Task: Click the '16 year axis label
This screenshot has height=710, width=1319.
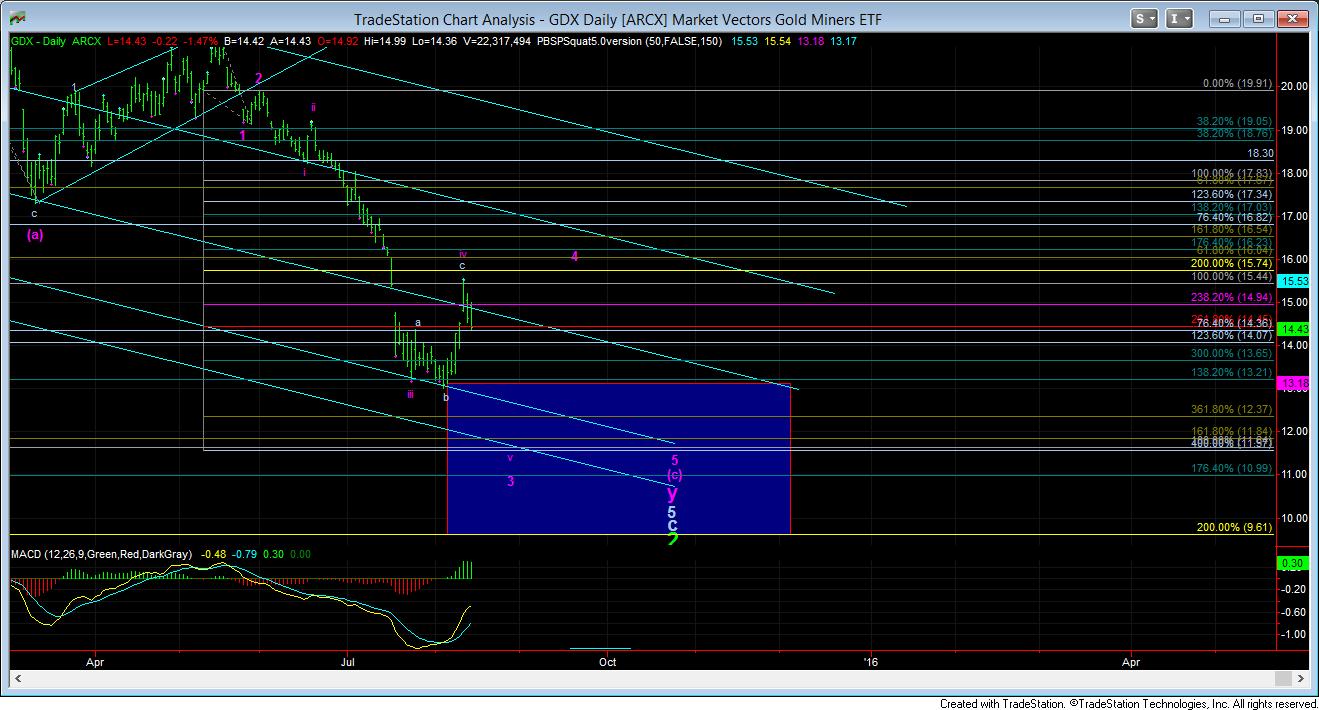Action: pyautogui.click(x=871, y=661)
